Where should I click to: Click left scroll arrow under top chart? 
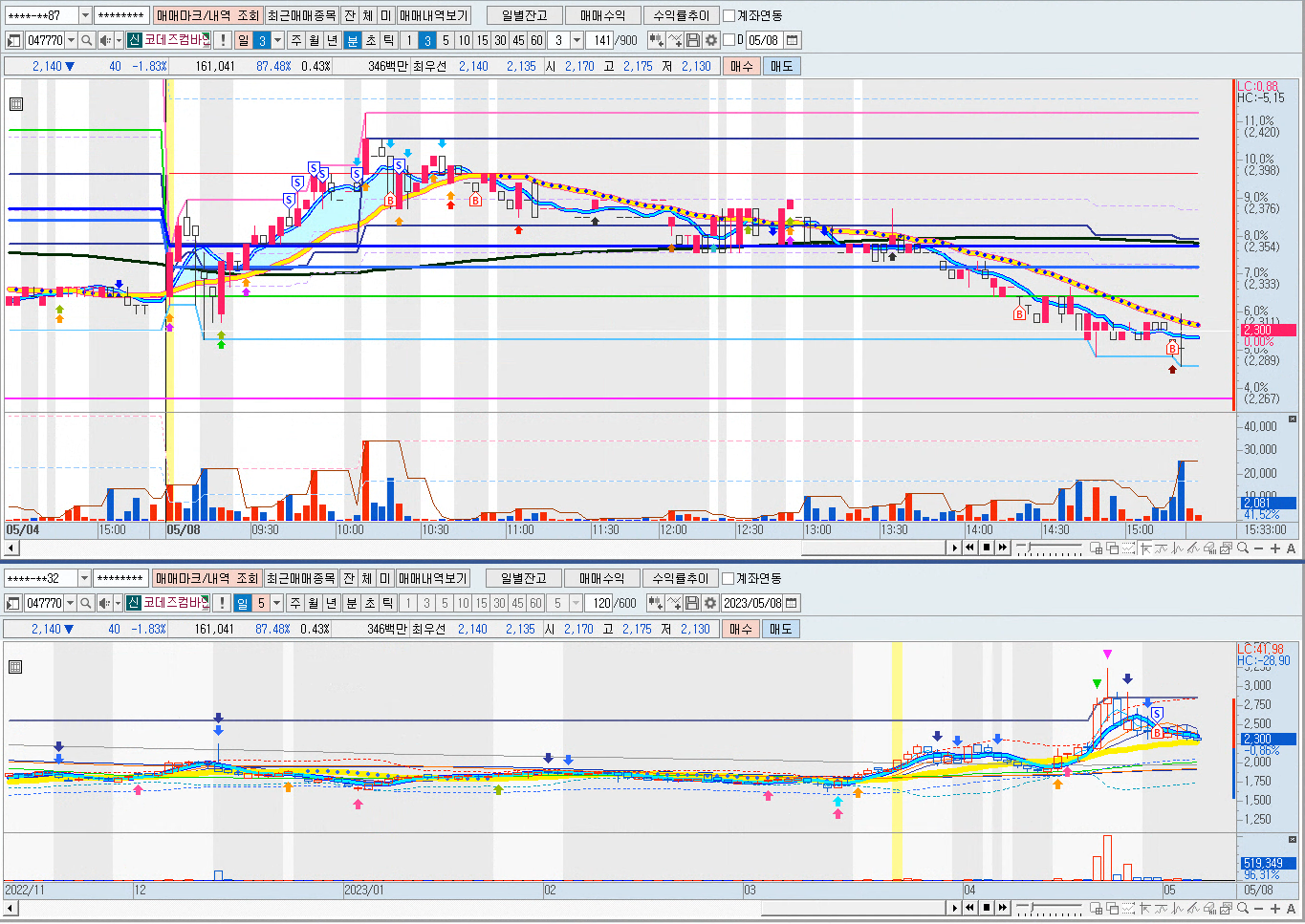11,548
